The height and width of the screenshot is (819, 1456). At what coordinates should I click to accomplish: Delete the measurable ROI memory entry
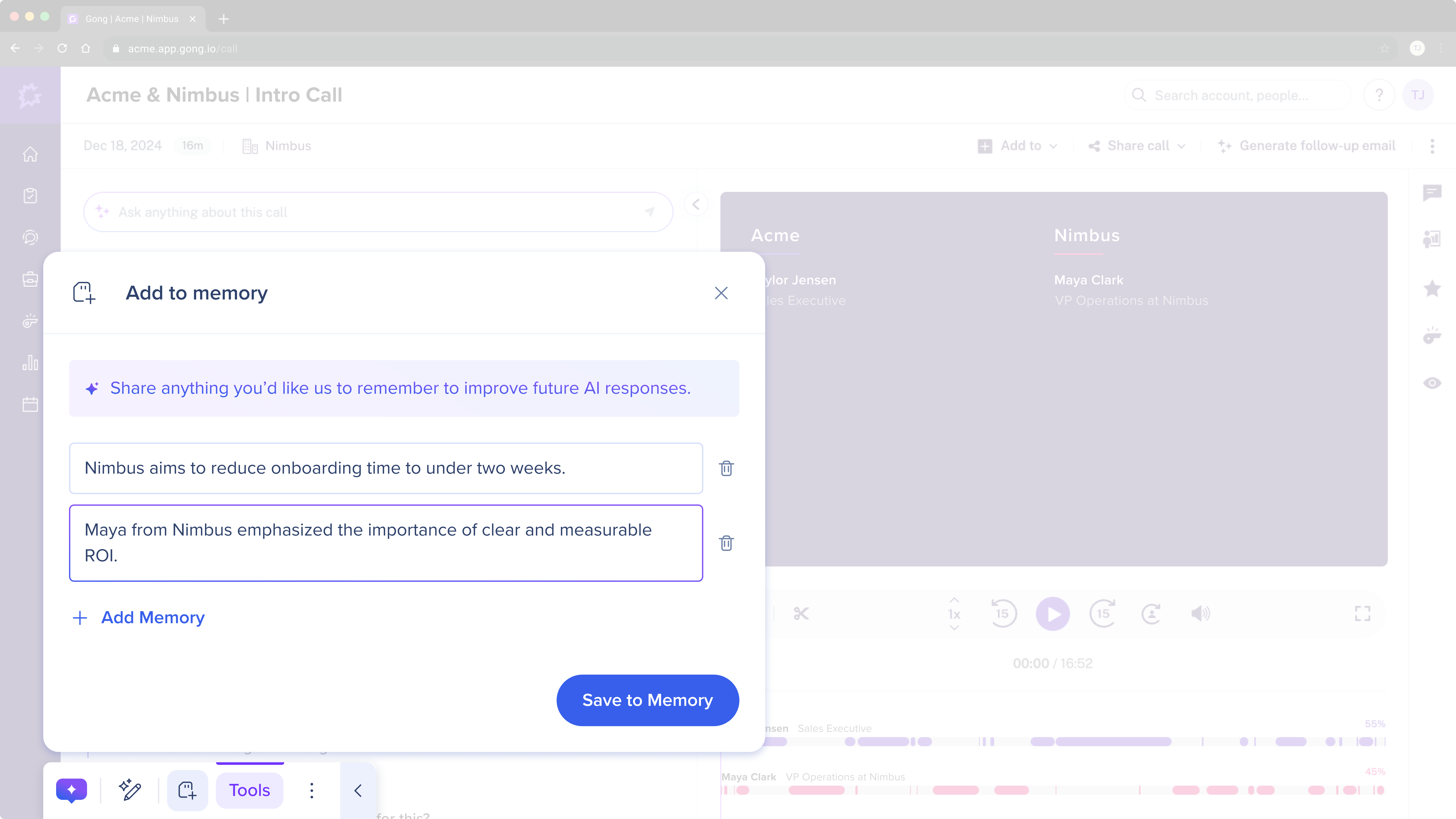(x=726, y=543)
